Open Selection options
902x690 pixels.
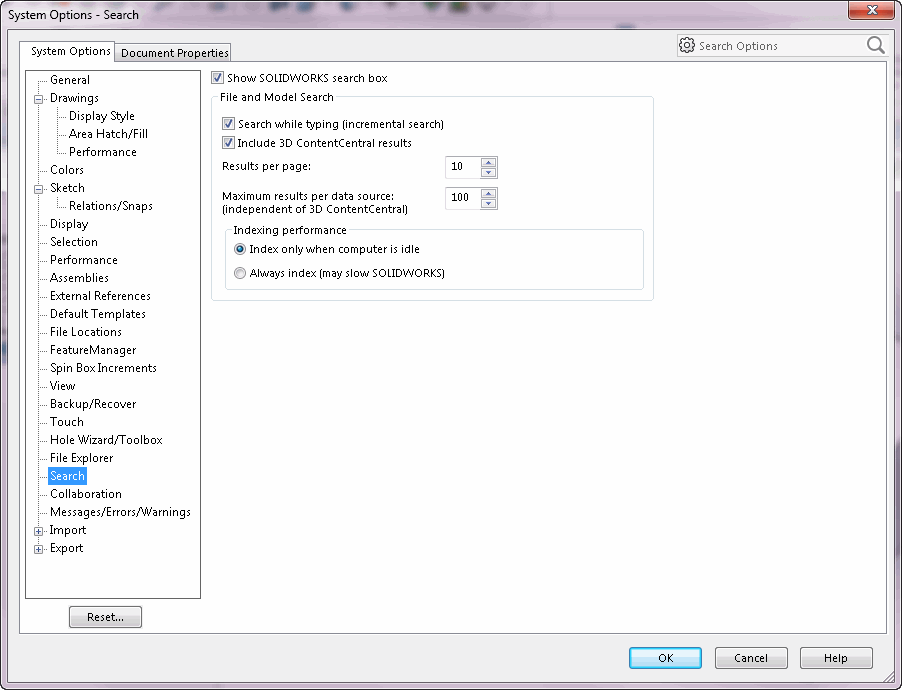(x=74, y=242)
